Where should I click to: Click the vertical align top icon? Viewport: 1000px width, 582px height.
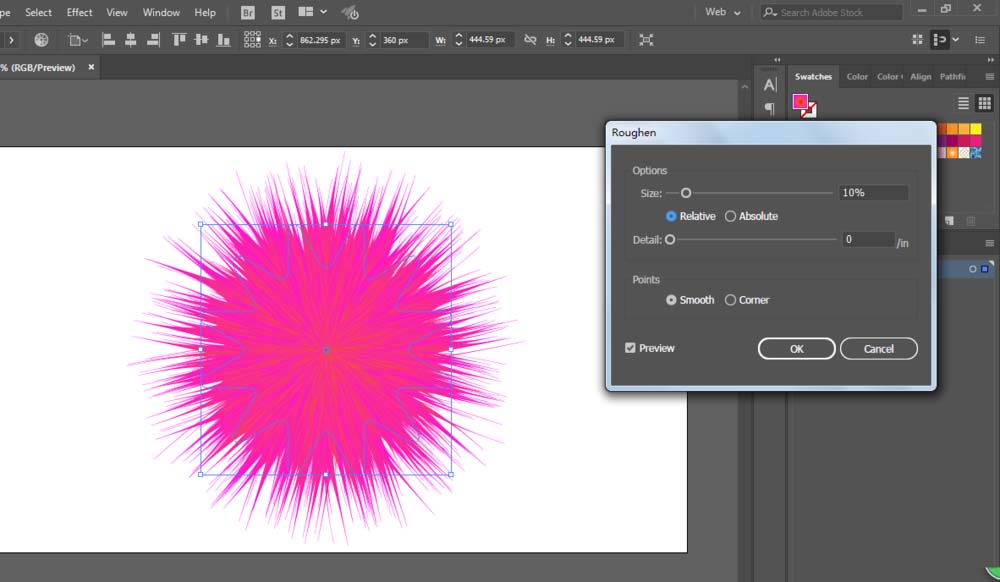click(x=179, y=40)
